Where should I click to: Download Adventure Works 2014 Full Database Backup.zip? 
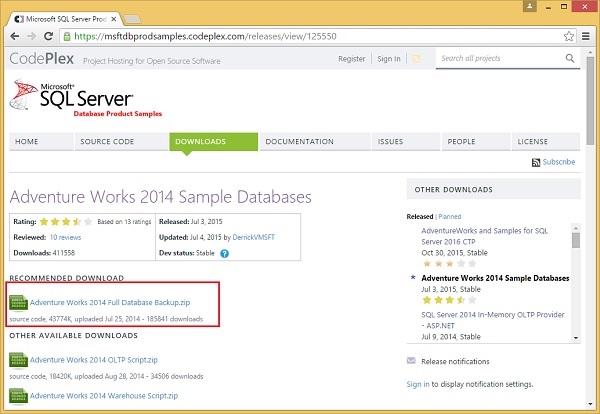(110, 302)
